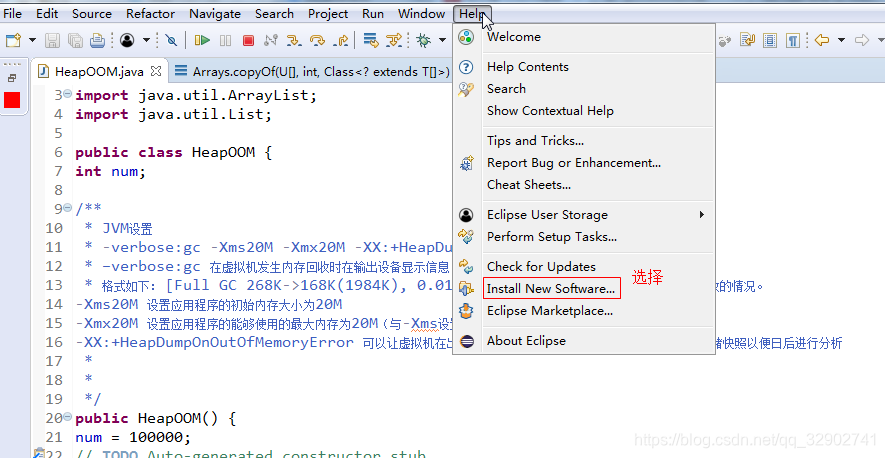The width and height of the screenshot is (885, 458).
Task: Choose Help Contents
Action: [x=584, y=67]
